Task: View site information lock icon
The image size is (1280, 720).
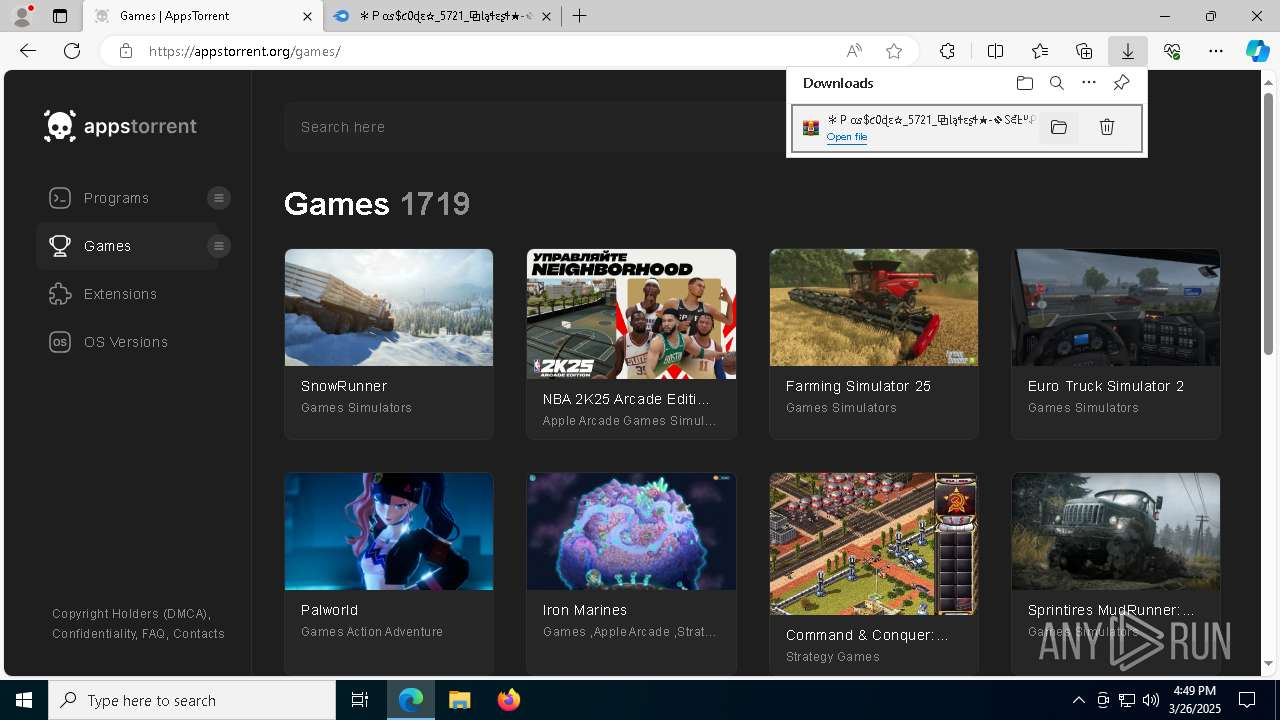Action: (126, 51)
